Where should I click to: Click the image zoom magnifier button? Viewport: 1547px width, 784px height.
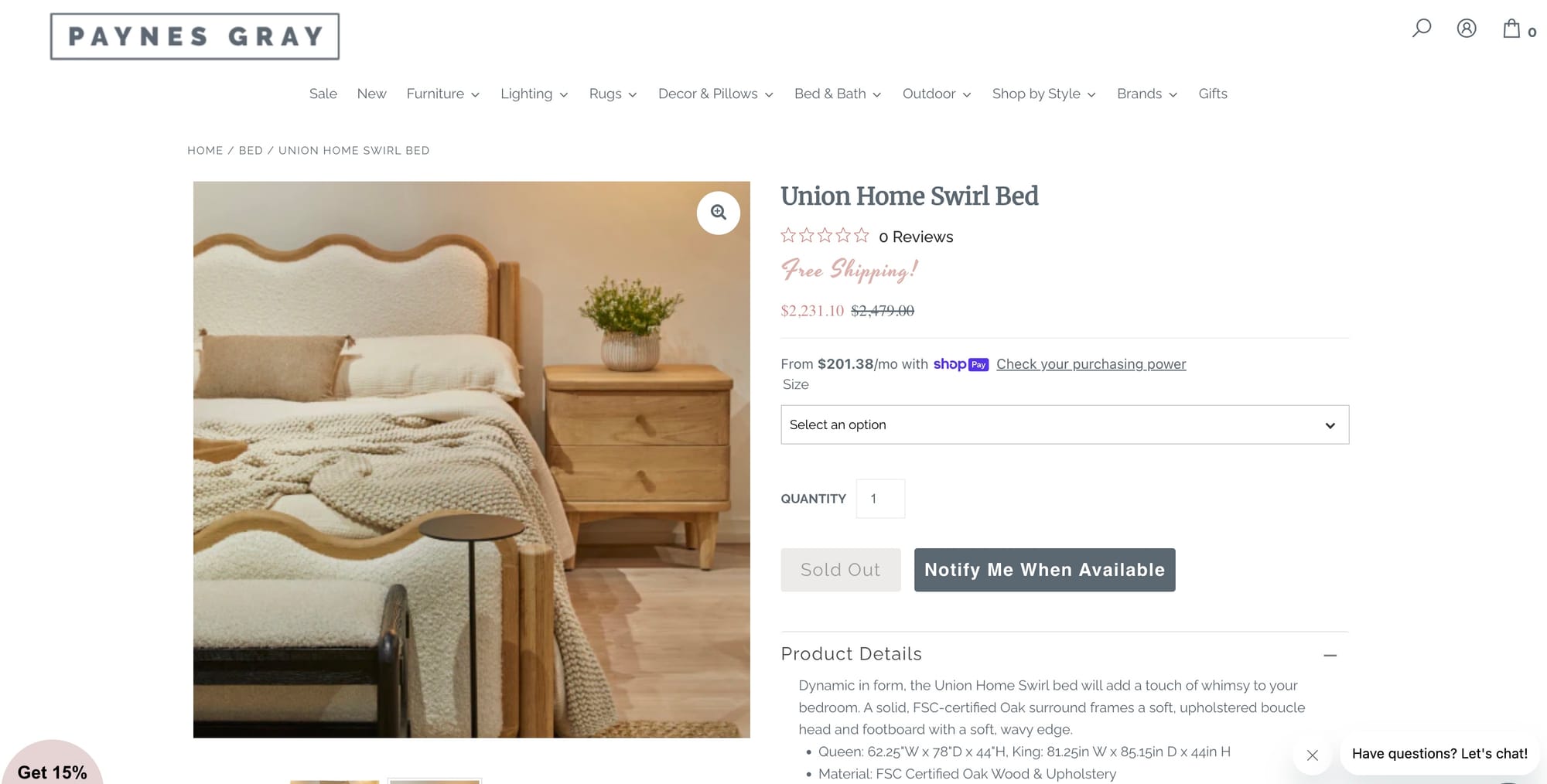pos(719,213)
